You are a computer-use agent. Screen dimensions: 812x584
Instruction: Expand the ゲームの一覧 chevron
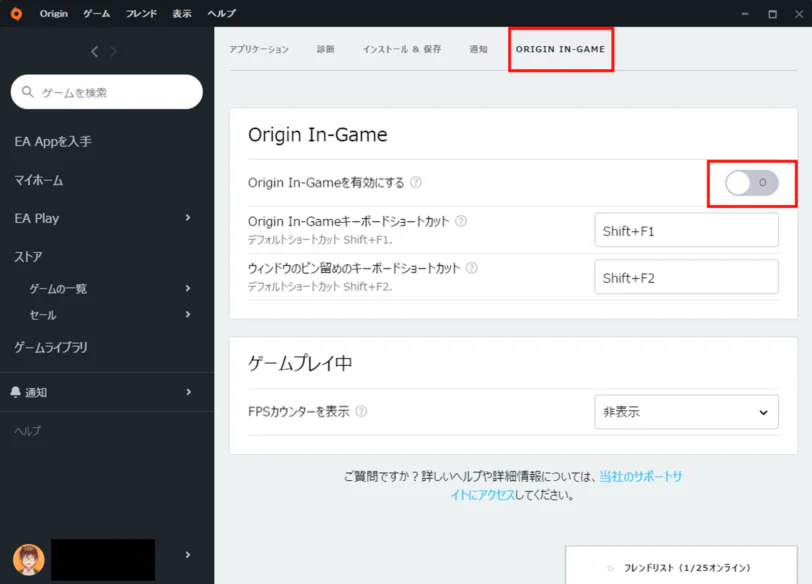tap(188, 288)
